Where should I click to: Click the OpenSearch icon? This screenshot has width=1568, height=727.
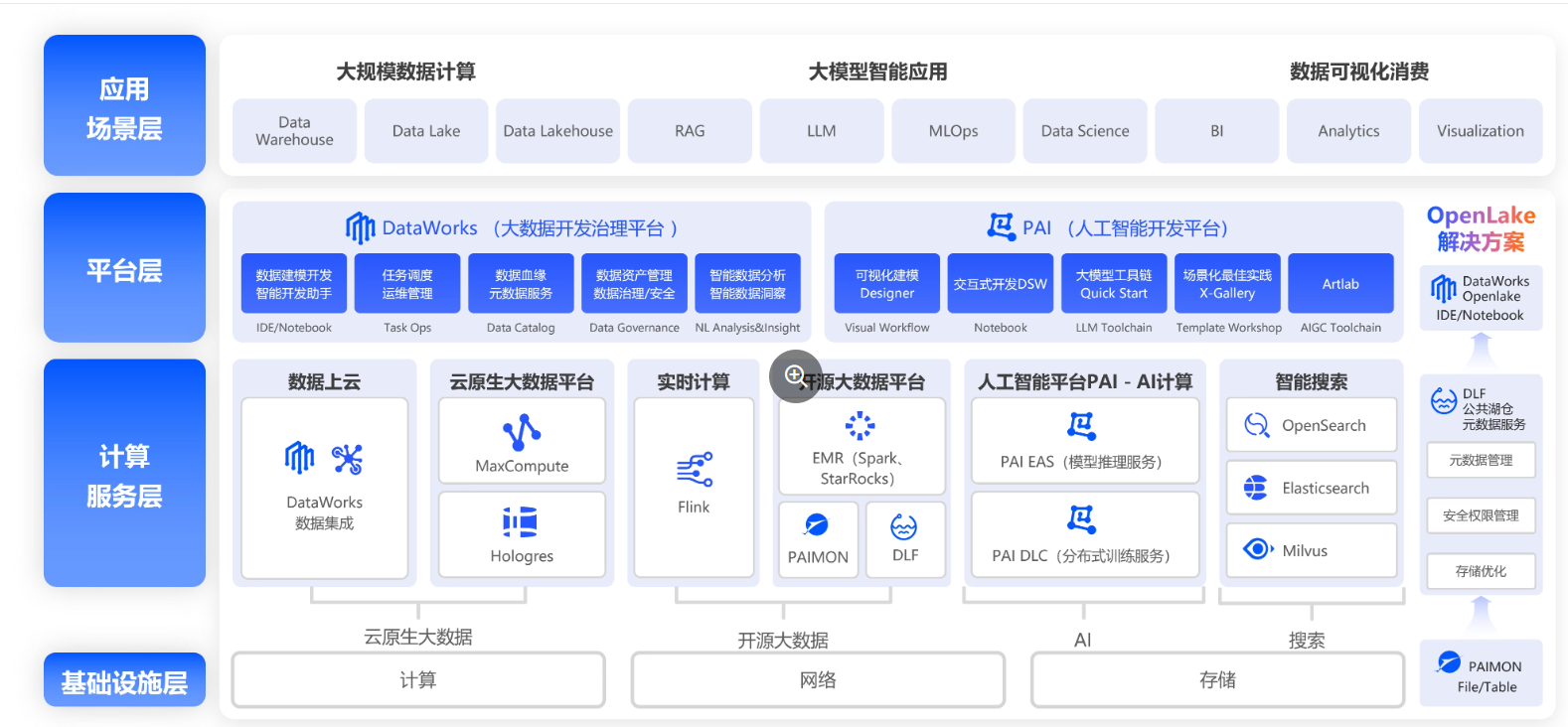[1257, 425]
